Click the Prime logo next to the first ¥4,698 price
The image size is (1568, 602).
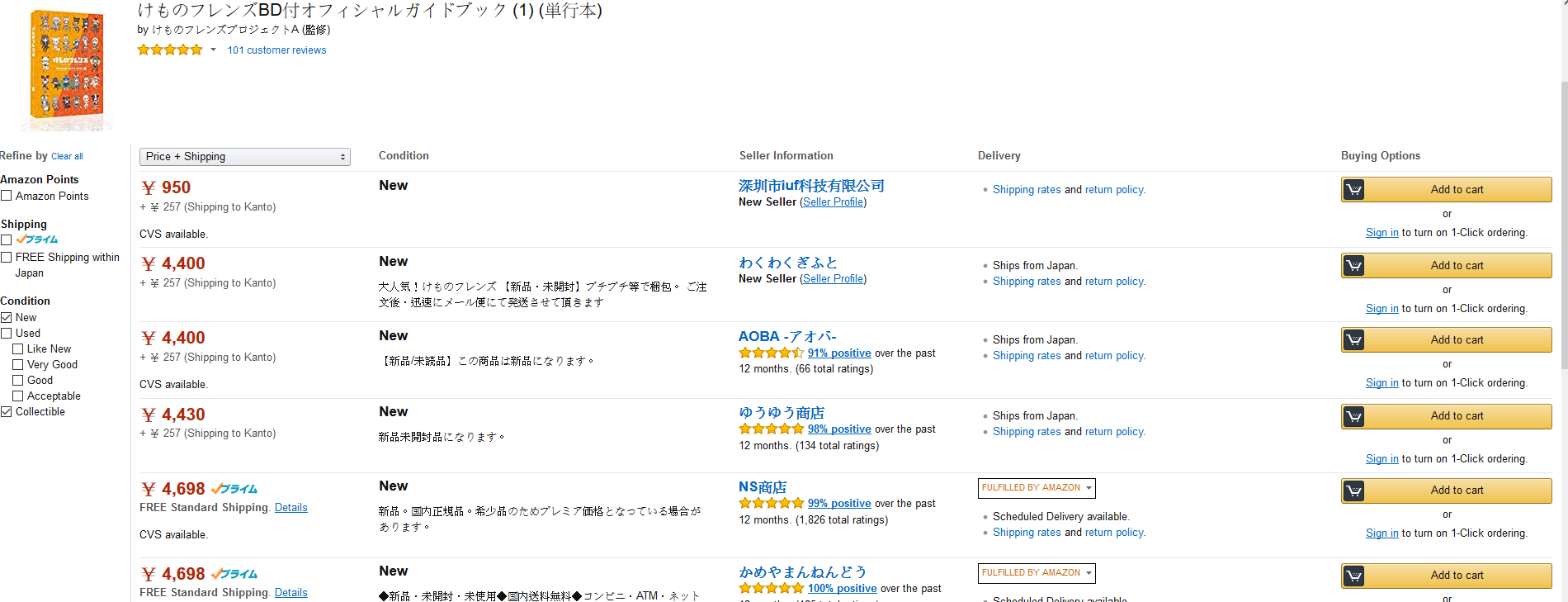tap(234, 489)
